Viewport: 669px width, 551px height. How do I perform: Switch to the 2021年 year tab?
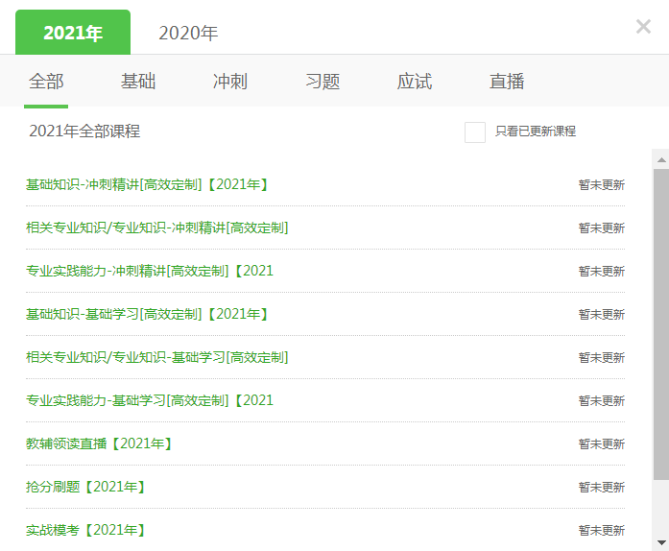72,33
